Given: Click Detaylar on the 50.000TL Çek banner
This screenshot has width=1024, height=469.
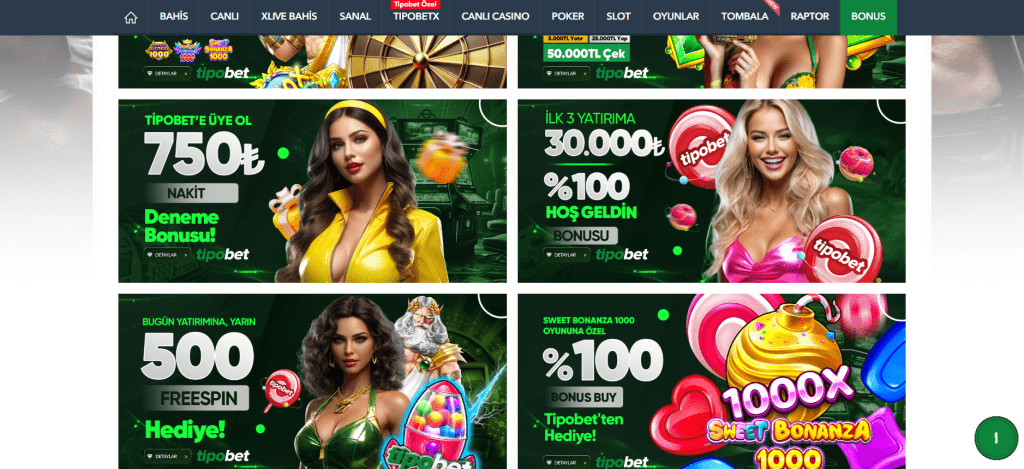Looking at the screenshot, I should [567, 73].
